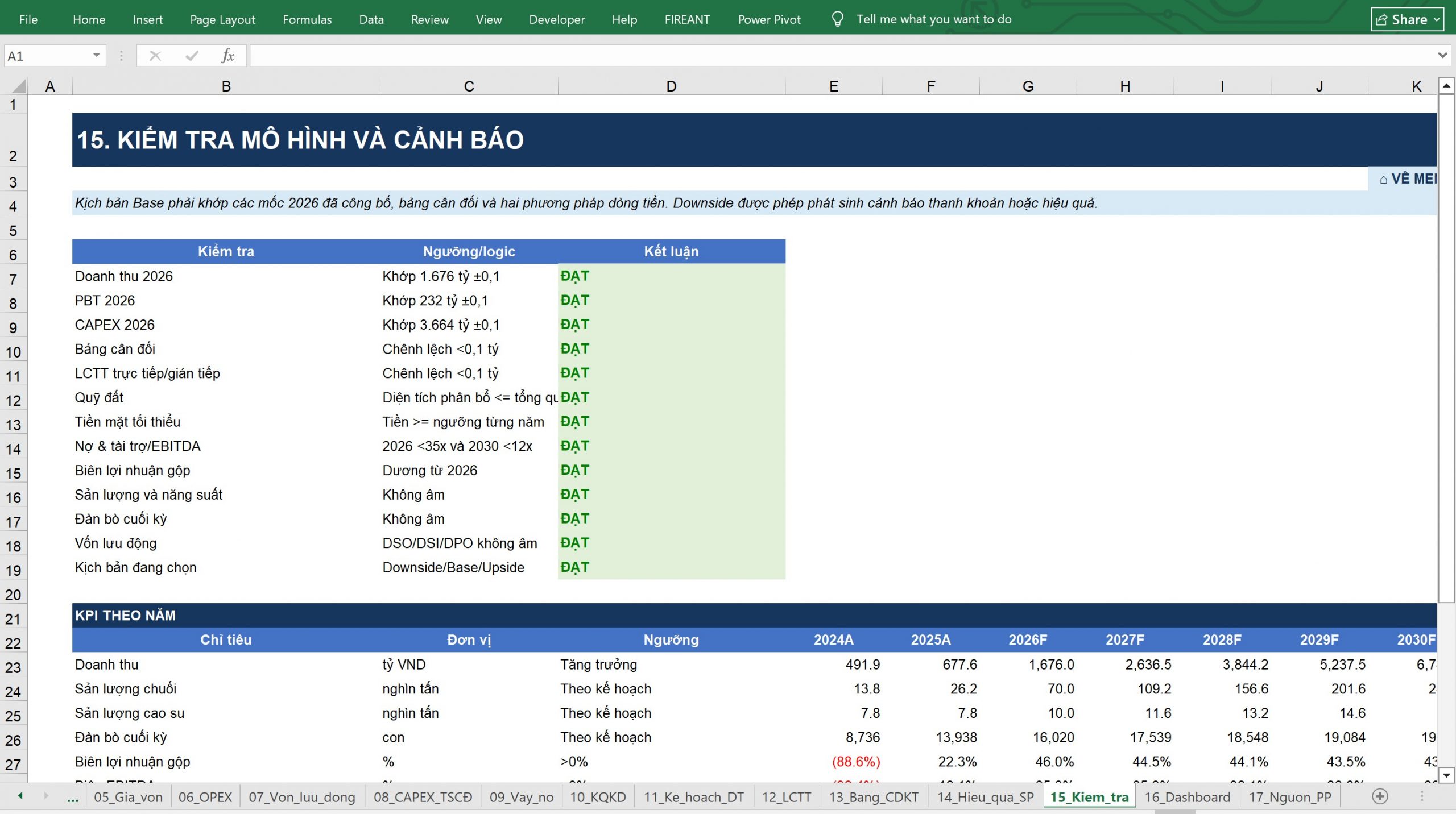Expand the formula bar chevron

(1442, 55)
